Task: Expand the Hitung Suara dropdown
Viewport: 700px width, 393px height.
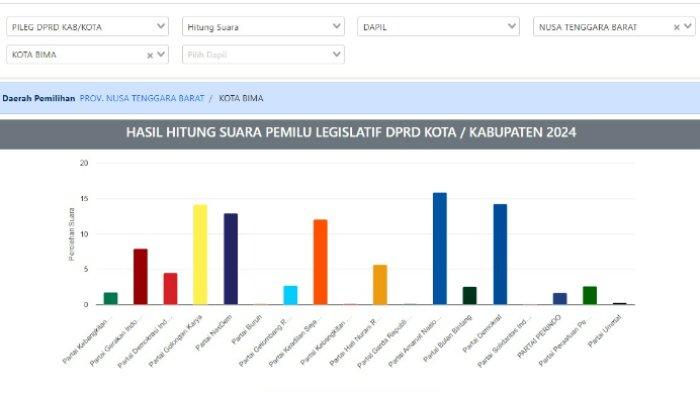Action: coord(263,27)
